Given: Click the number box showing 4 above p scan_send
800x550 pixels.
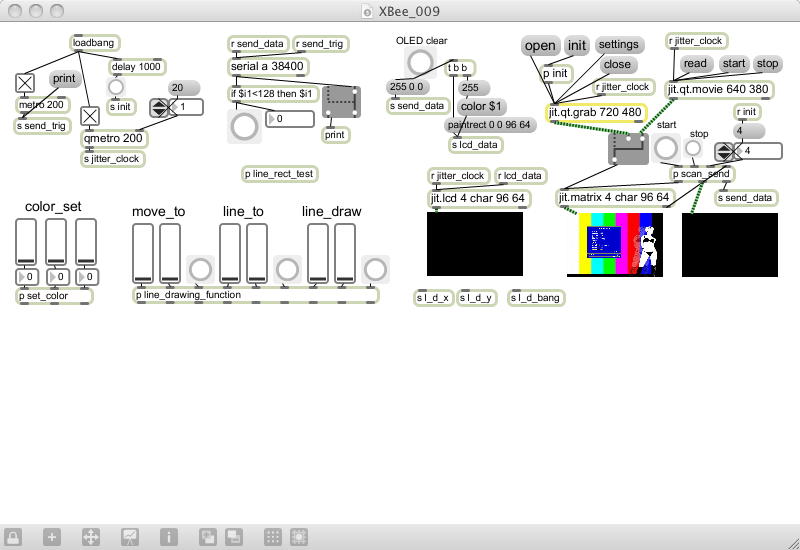Looking at the screenshot, I should (758, 151).
